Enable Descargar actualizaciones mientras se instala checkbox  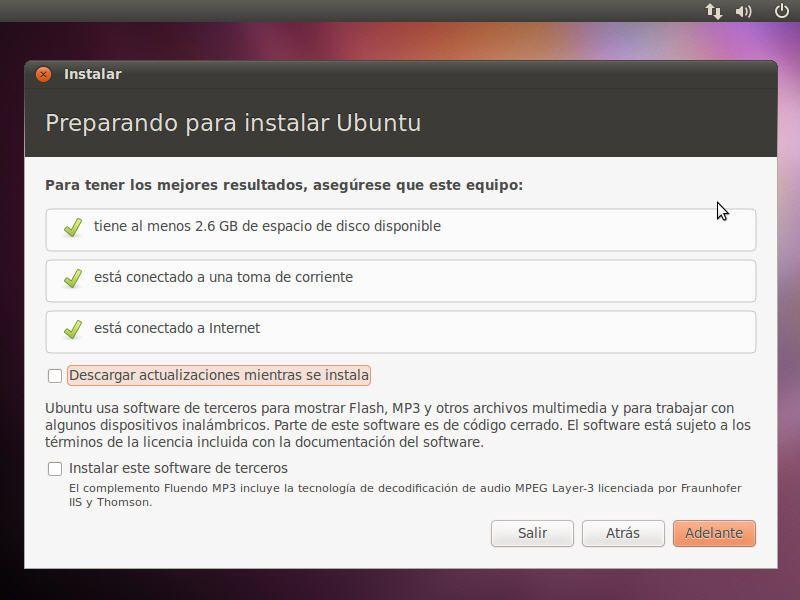(x=55, y=376)
